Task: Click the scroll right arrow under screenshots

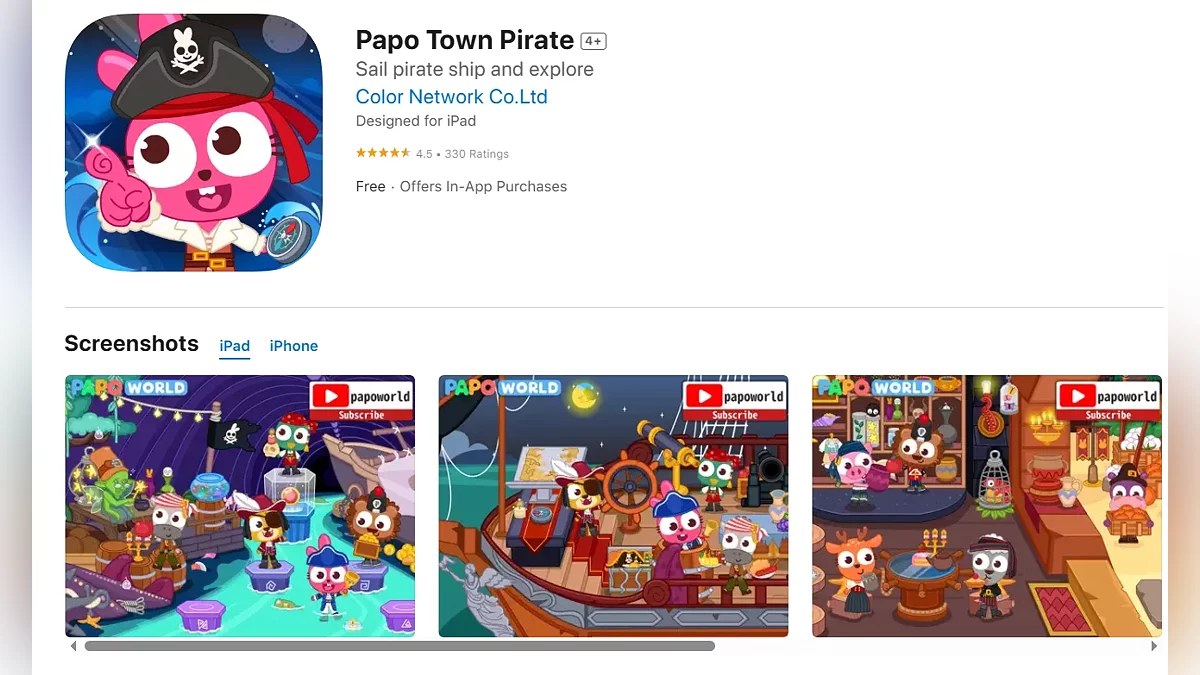Action: [x=1155, y=647]
